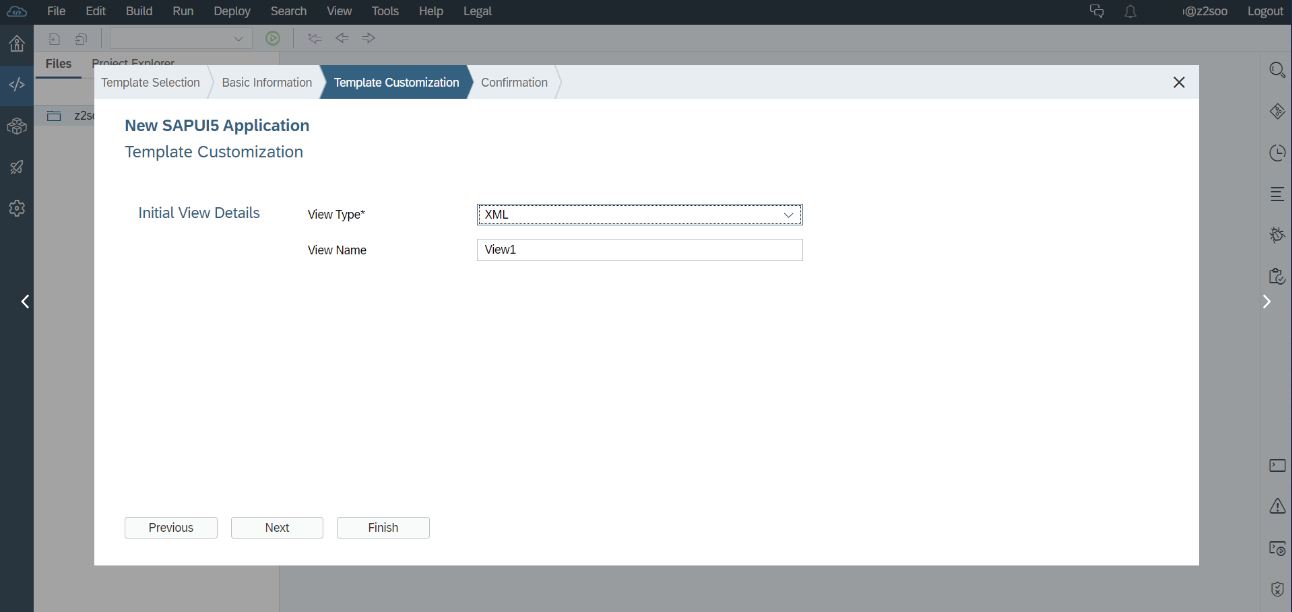Collapse left sidebar with the left chevron
This screenshot has height=612, width=1292.
[25, 301]
